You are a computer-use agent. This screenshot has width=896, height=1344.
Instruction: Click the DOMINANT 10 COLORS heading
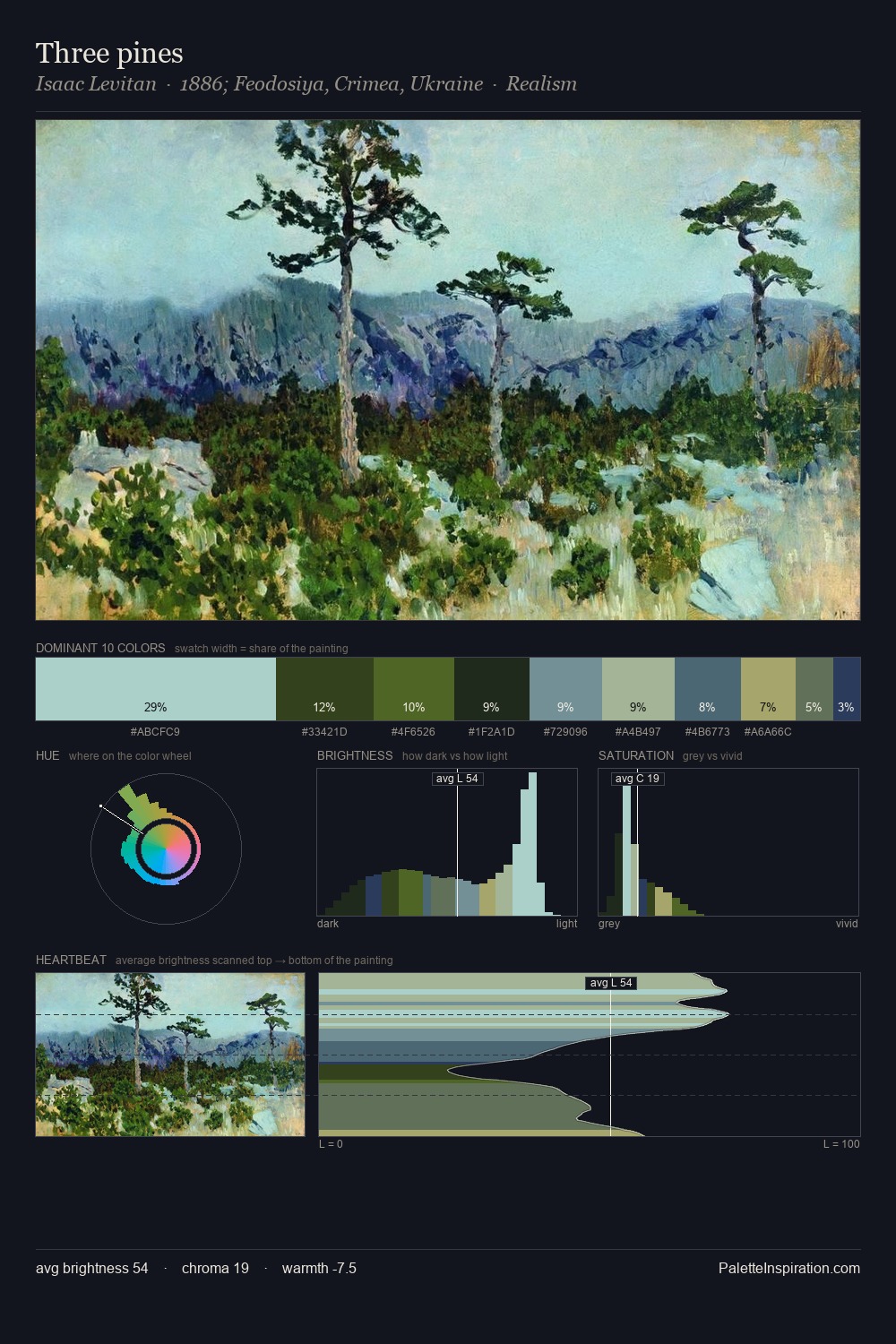(x=100, y=648)
